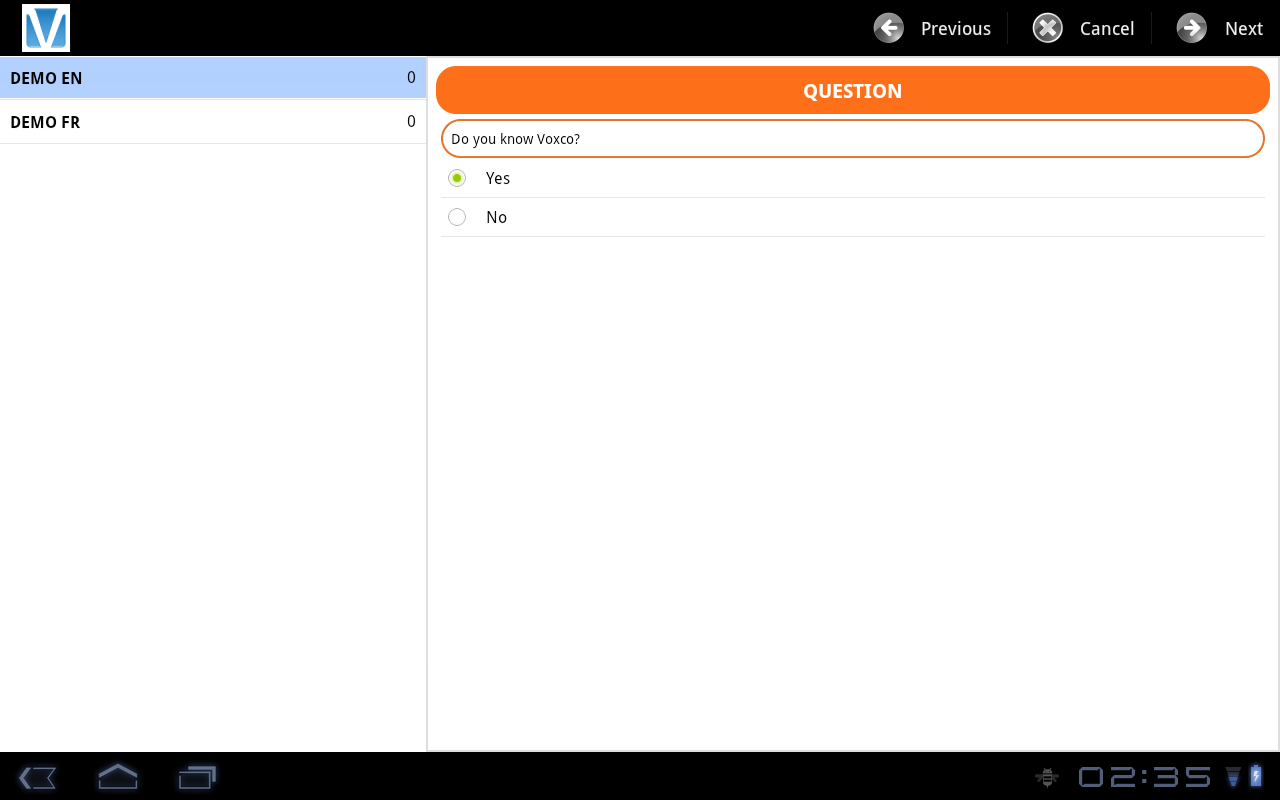Go to the Previous question
The height and width of the screenshot is (800, 1280).
[x=955, y=29]
